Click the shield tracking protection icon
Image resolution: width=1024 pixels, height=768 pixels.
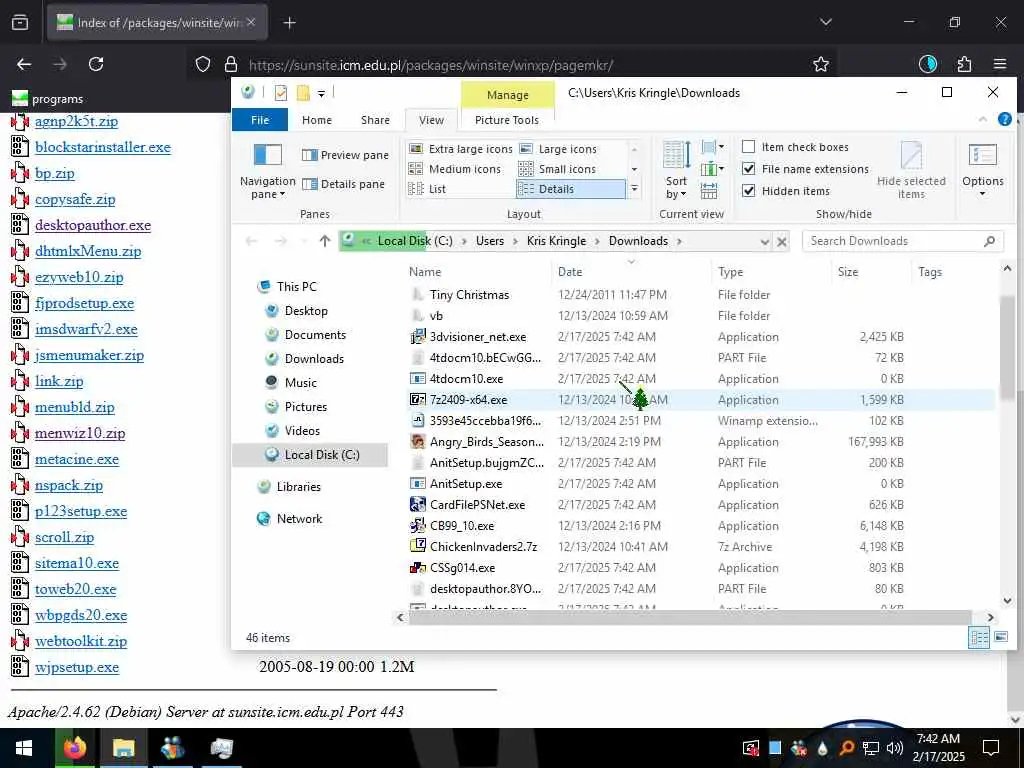[203, 64]
